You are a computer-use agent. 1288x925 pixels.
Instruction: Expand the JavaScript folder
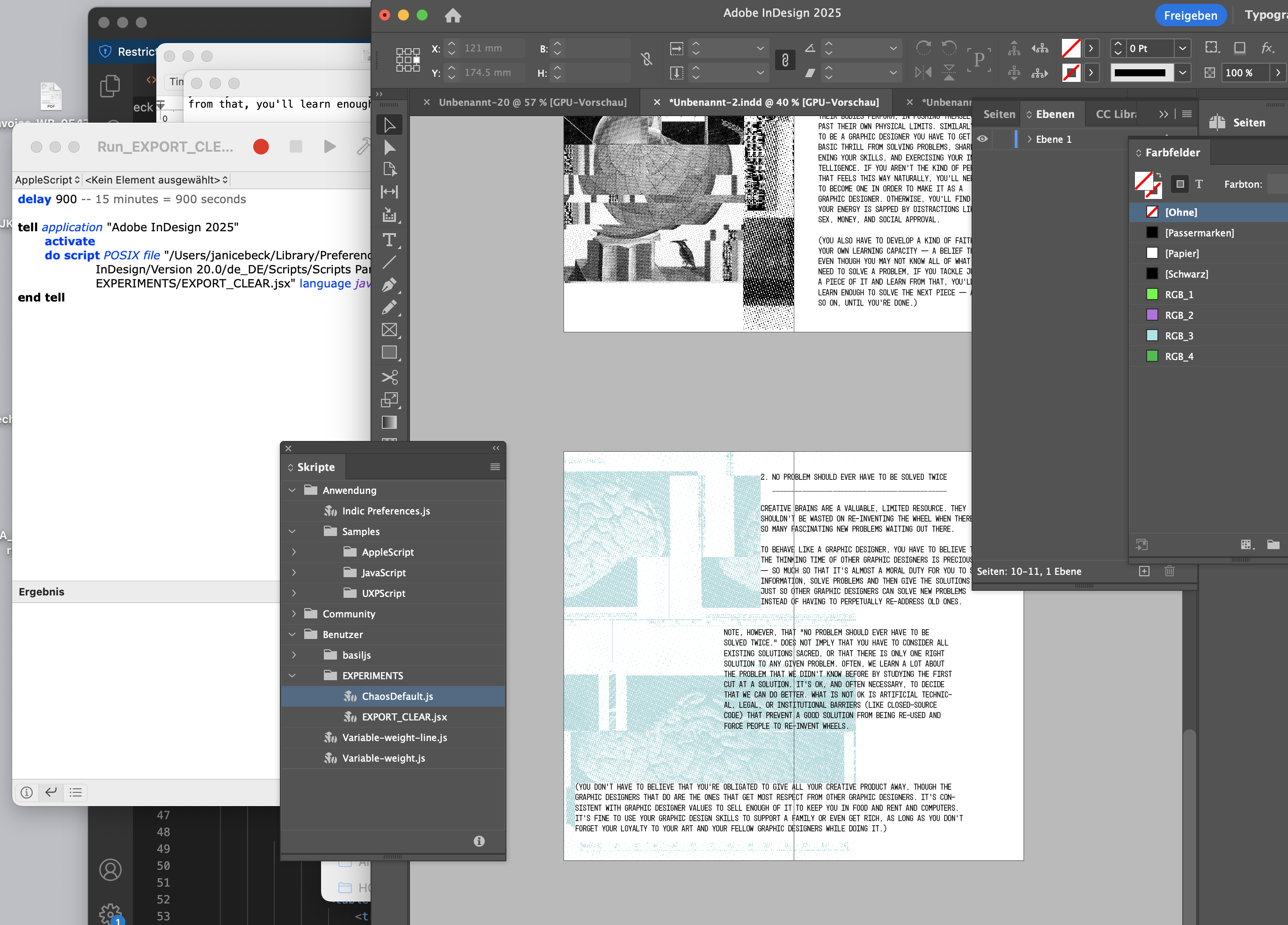coord(293,572)
